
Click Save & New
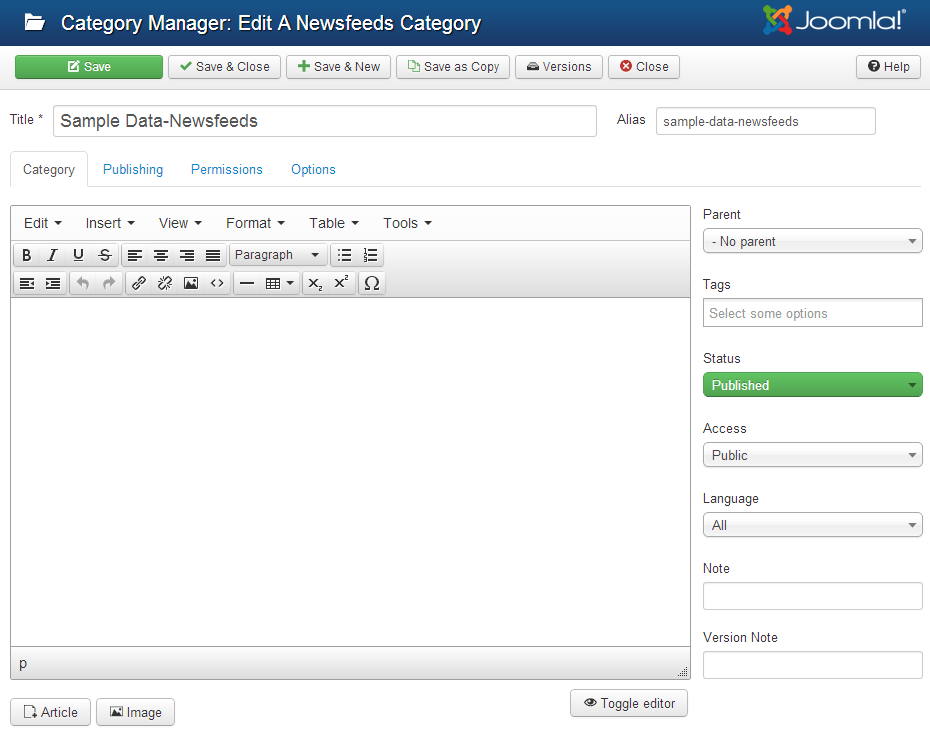click(x=338, y=67)
